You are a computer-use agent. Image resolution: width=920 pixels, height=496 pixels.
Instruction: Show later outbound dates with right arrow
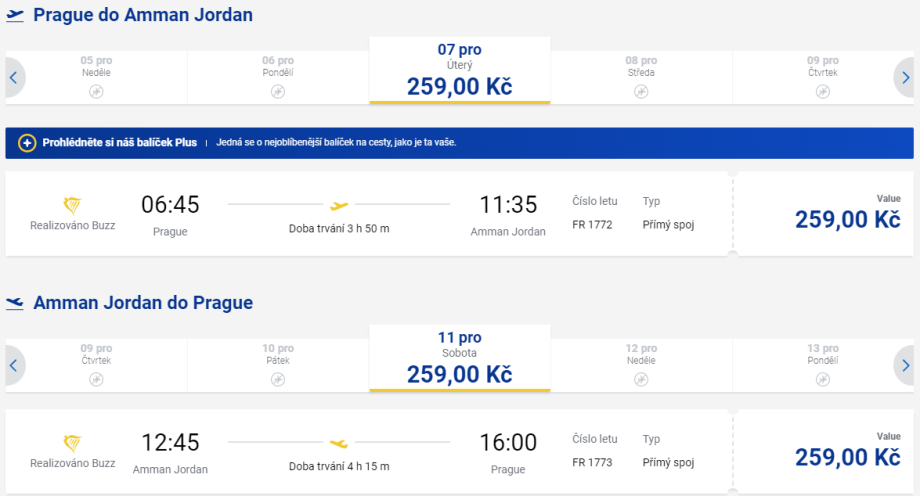tap(905, 77)
